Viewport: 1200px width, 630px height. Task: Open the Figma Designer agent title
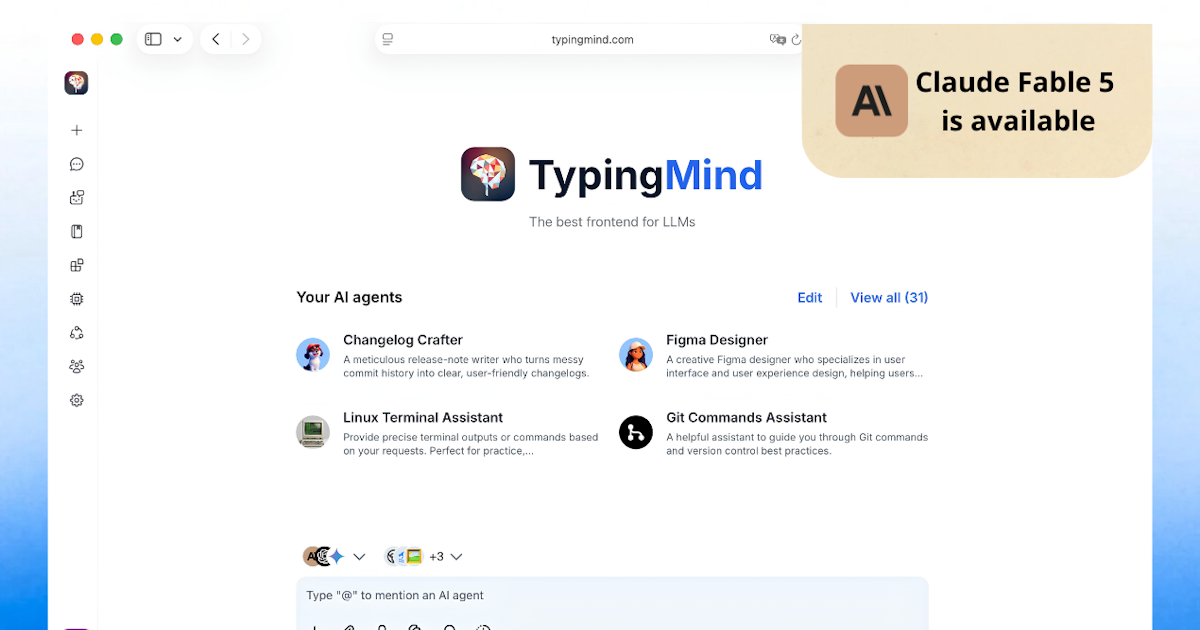pyautogui.click(x=717, y=340)
